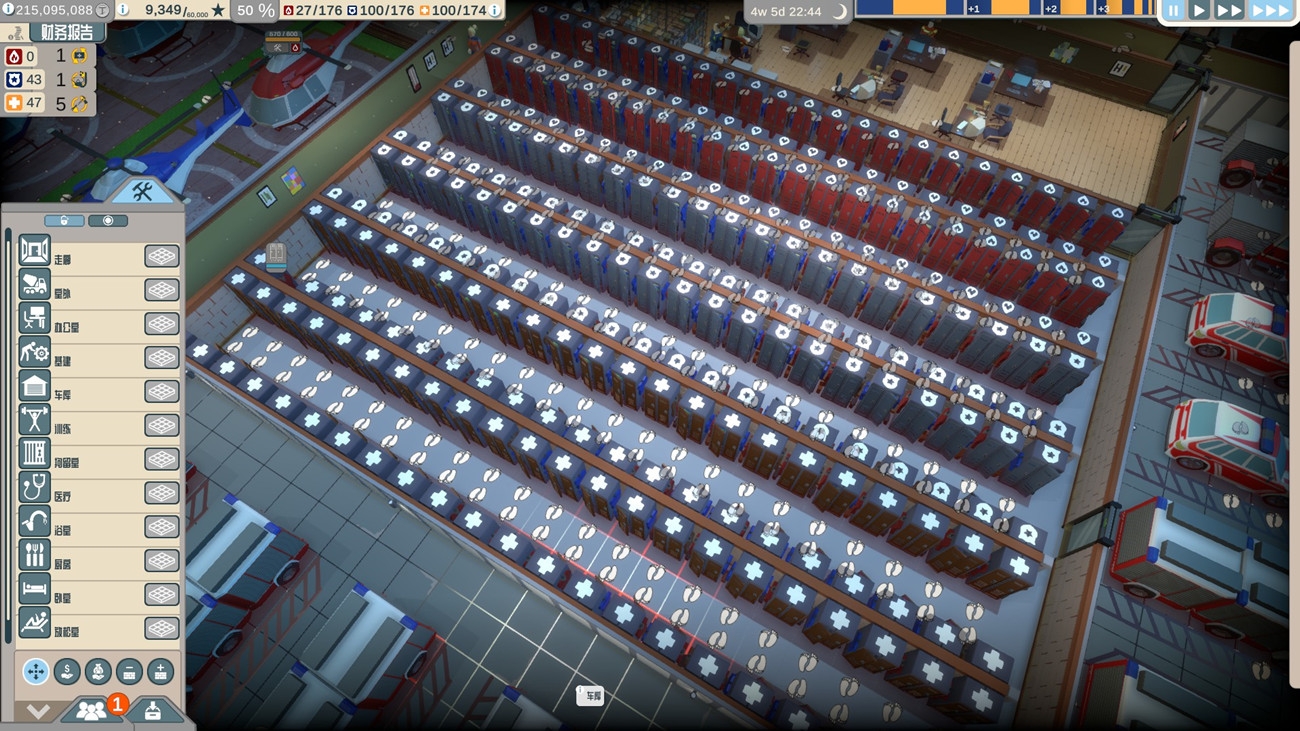Click the night moon icon
Image resolution: width=1300 pixels, height=731 pixels.
pyautogui.click(x=839, y=12)
